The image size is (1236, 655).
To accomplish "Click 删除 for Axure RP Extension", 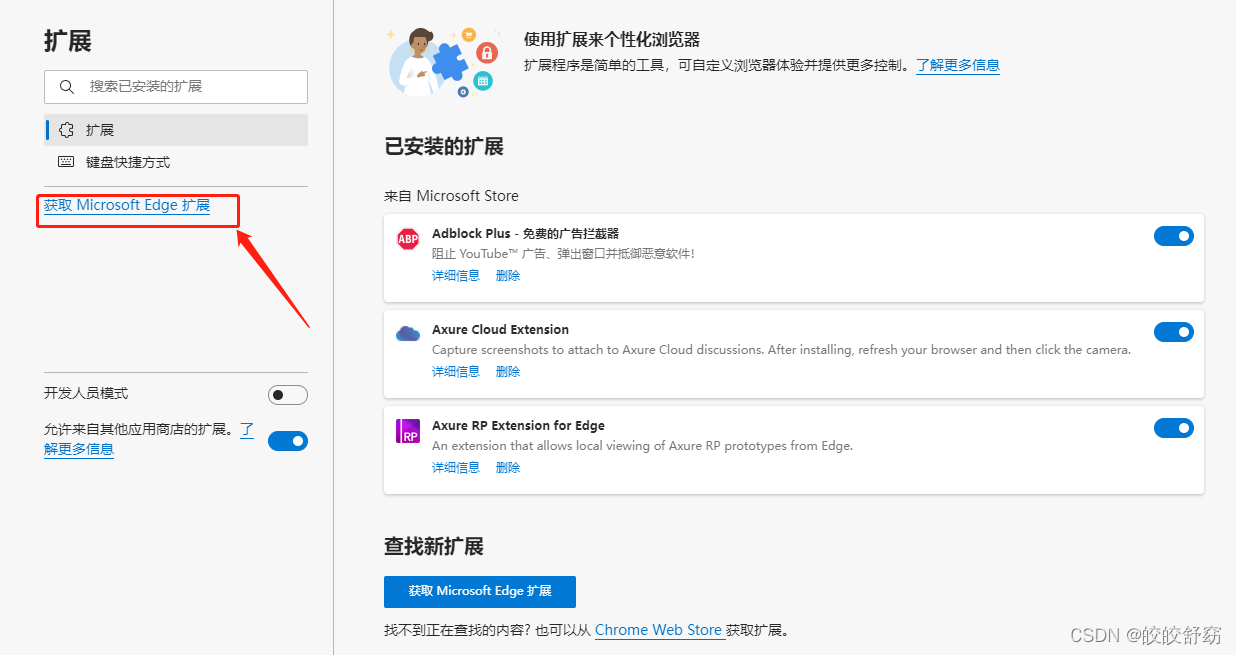I will click(x=508, y=468).
